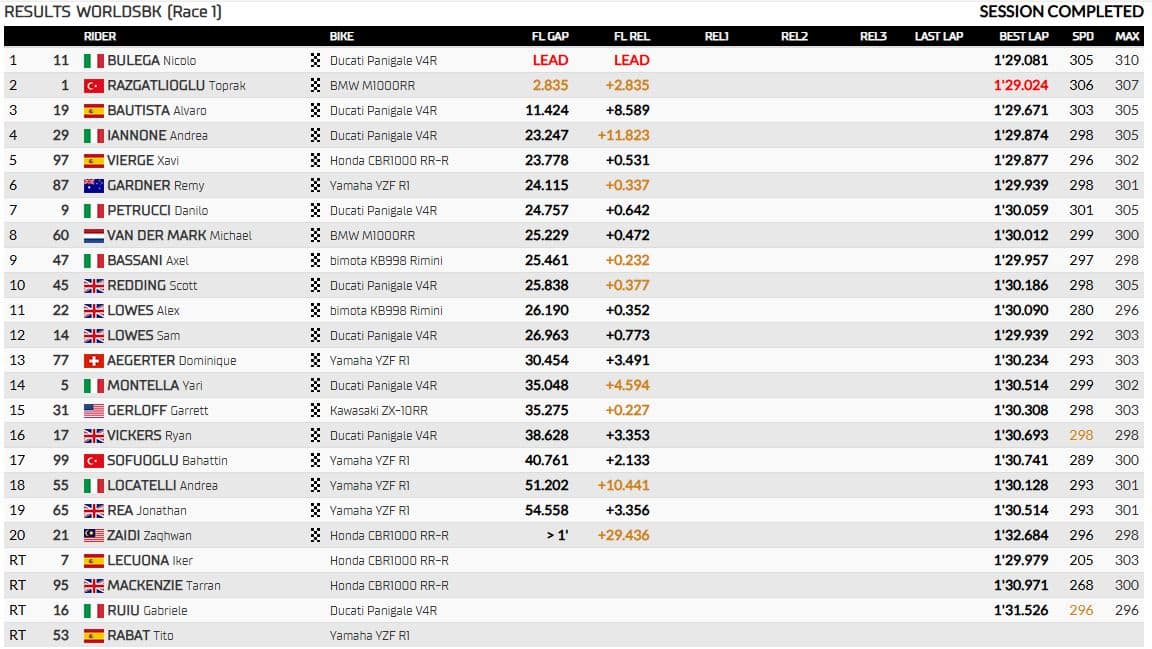The image size is (1152, 649).
Task: Click best lap 1'32.684 in ZAIDI's row
Action: pos(1021,535)
